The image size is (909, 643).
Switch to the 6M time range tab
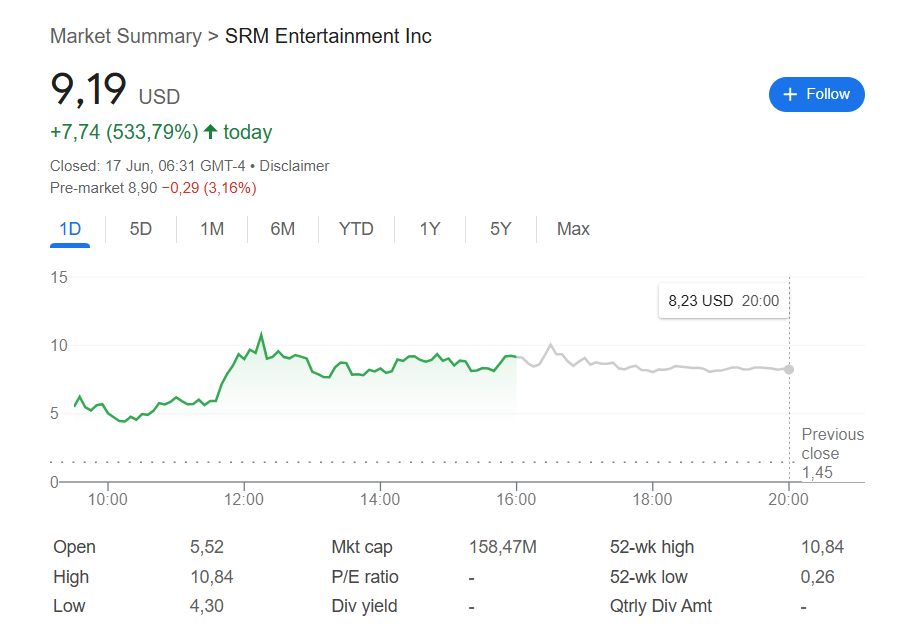pos(282,229)
